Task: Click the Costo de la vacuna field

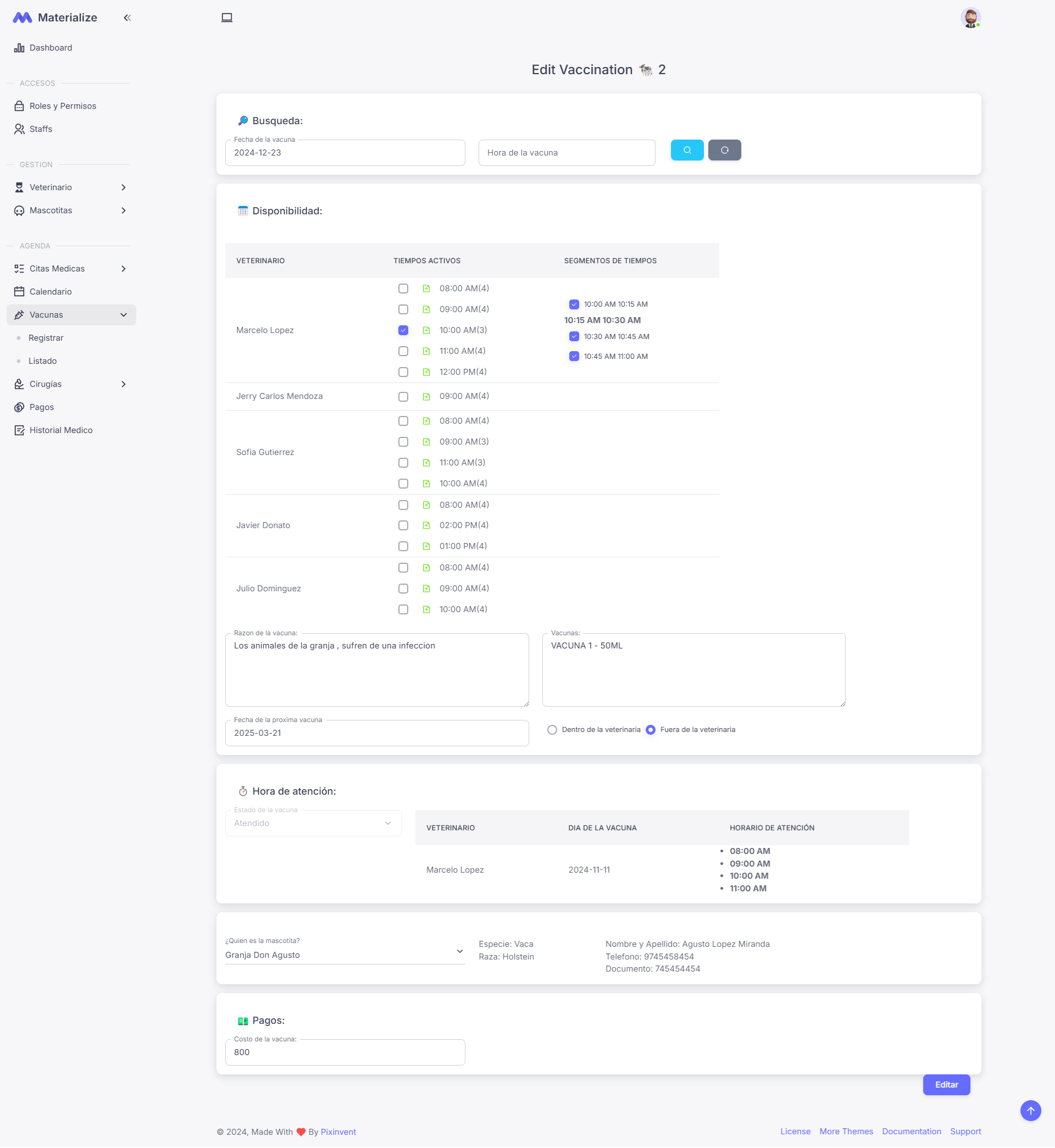Action: click(345, 1053)
